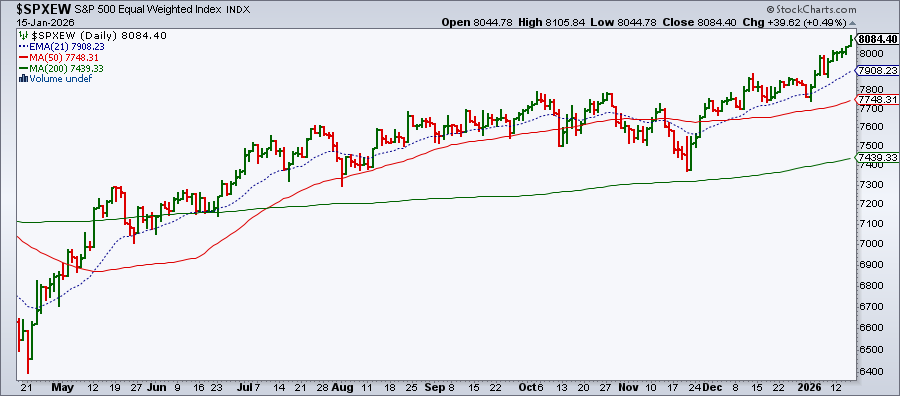Viewport: 900px width, 396px height.
Task: Click the MA(50) 7748.31 legend entry
Action: (x=65, y=58)
